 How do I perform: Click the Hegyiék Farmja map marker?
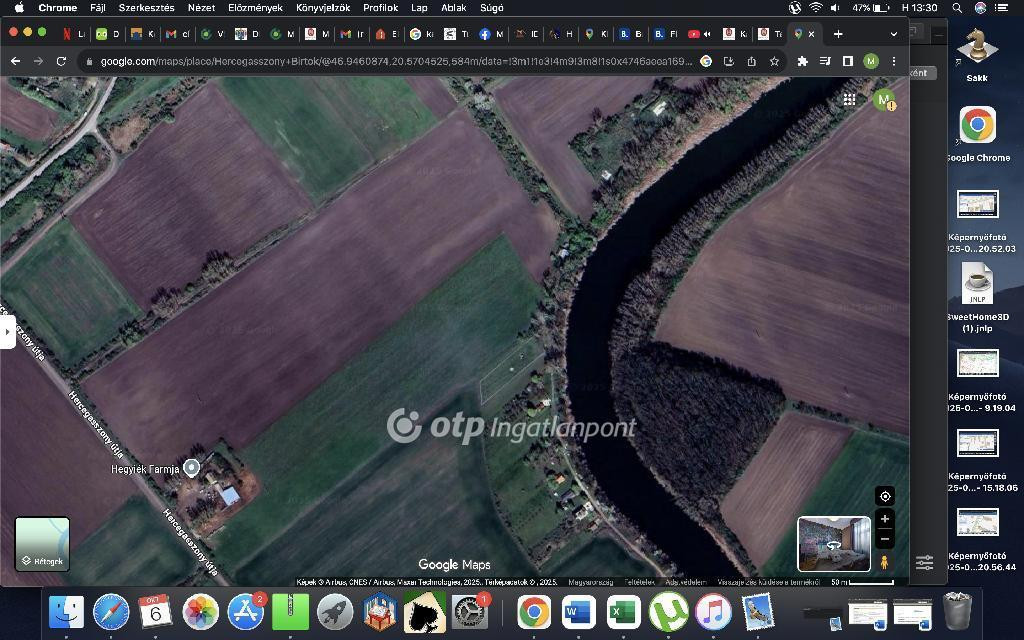(192, 467)
